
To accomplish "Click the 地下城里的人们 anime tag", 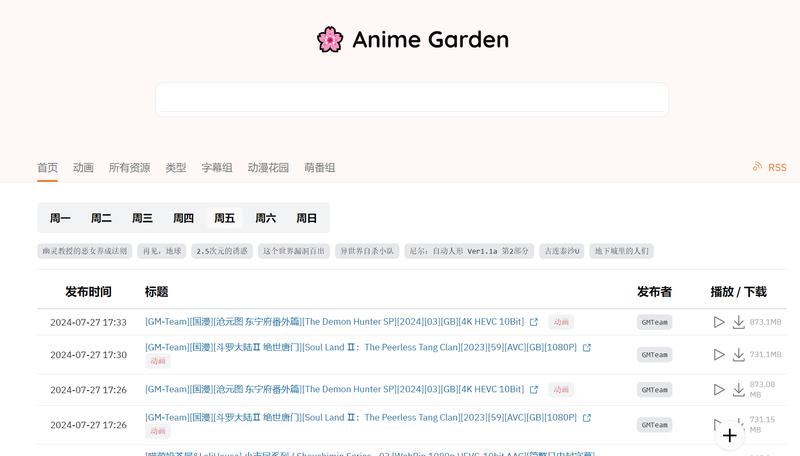I will point(621,251).
